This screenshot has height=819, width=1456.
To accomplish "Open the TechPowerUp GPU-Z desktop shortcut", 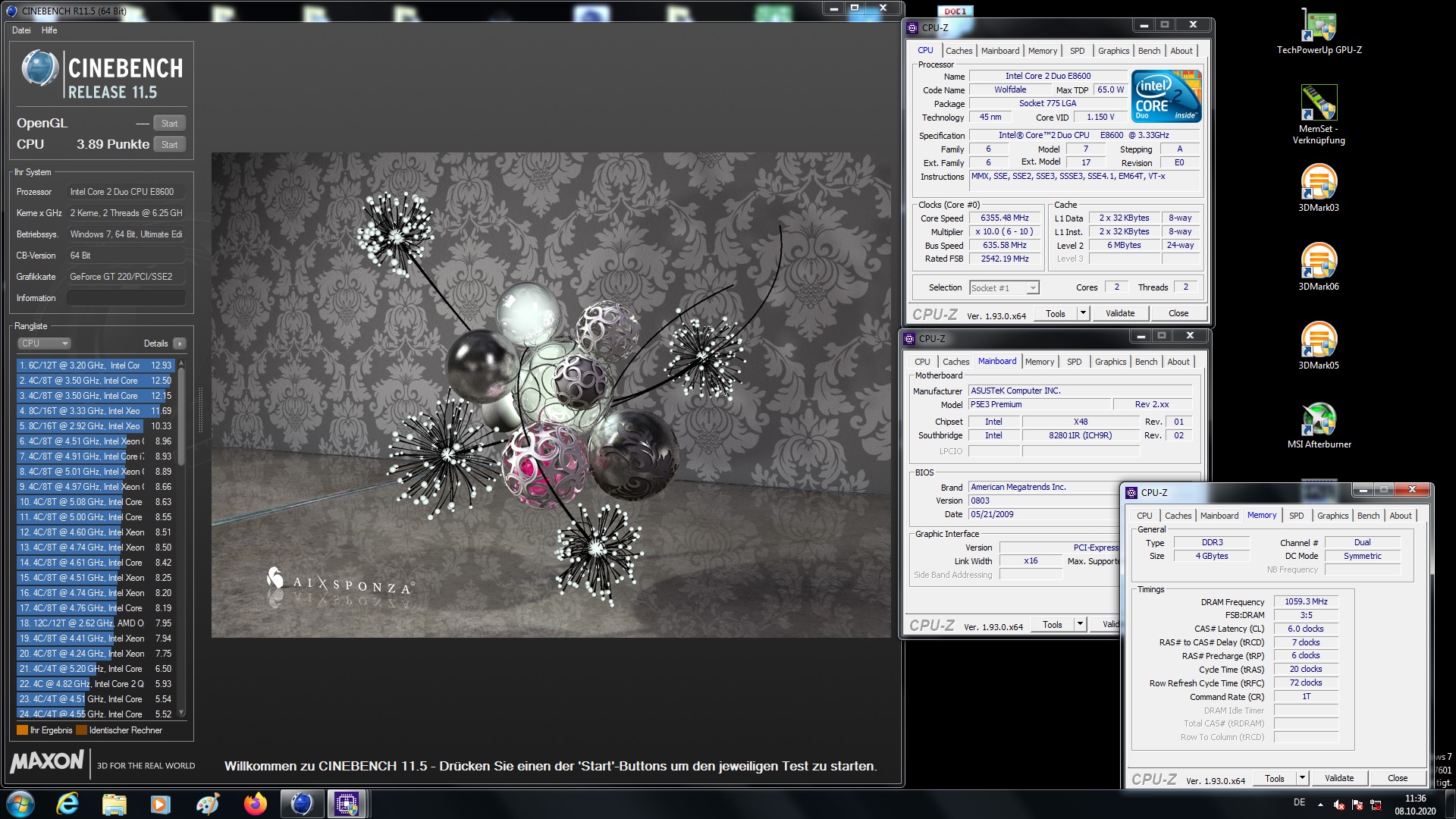I will [1319, 32].
